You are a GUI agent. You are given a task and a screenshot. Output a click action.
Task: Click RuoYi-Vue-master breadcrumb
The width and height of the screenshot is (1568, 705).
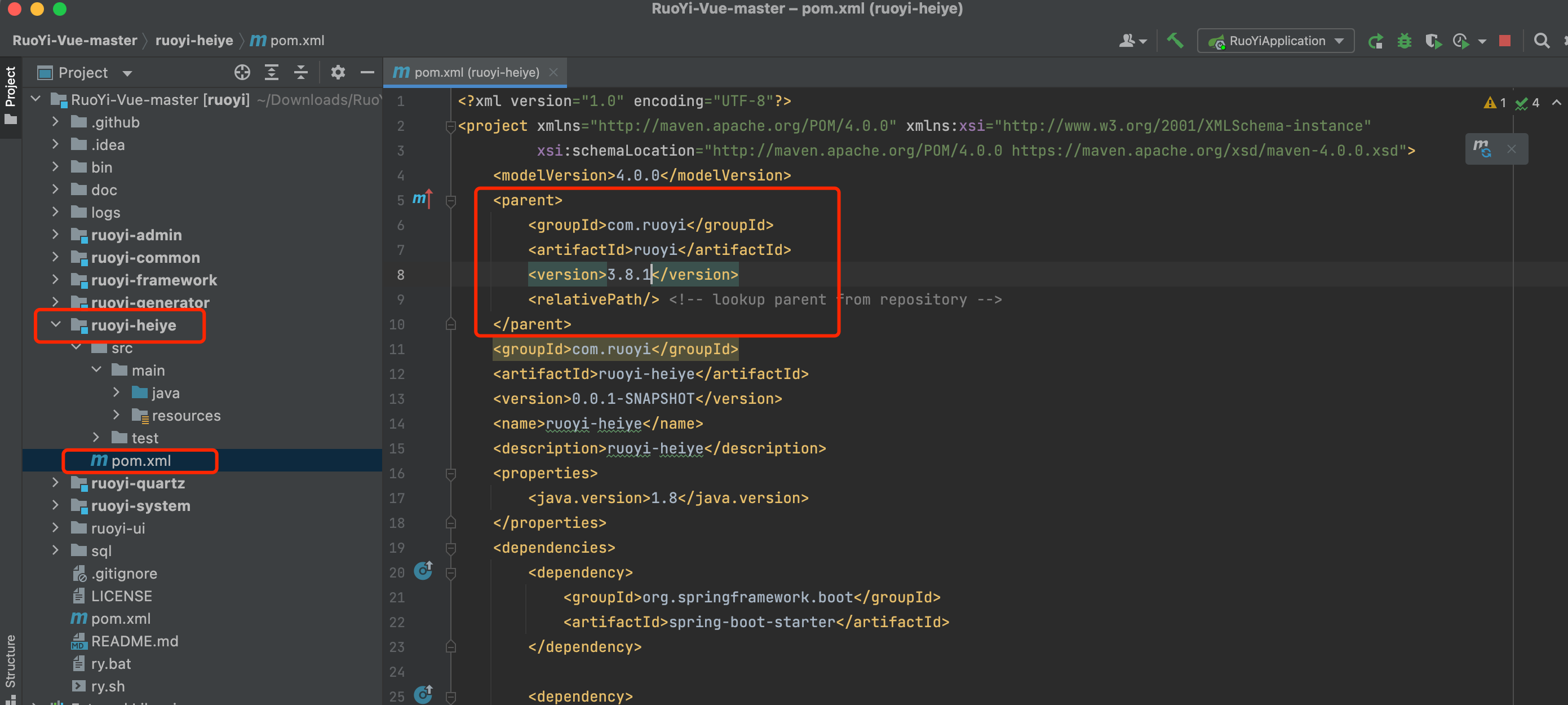coord(75,40)
